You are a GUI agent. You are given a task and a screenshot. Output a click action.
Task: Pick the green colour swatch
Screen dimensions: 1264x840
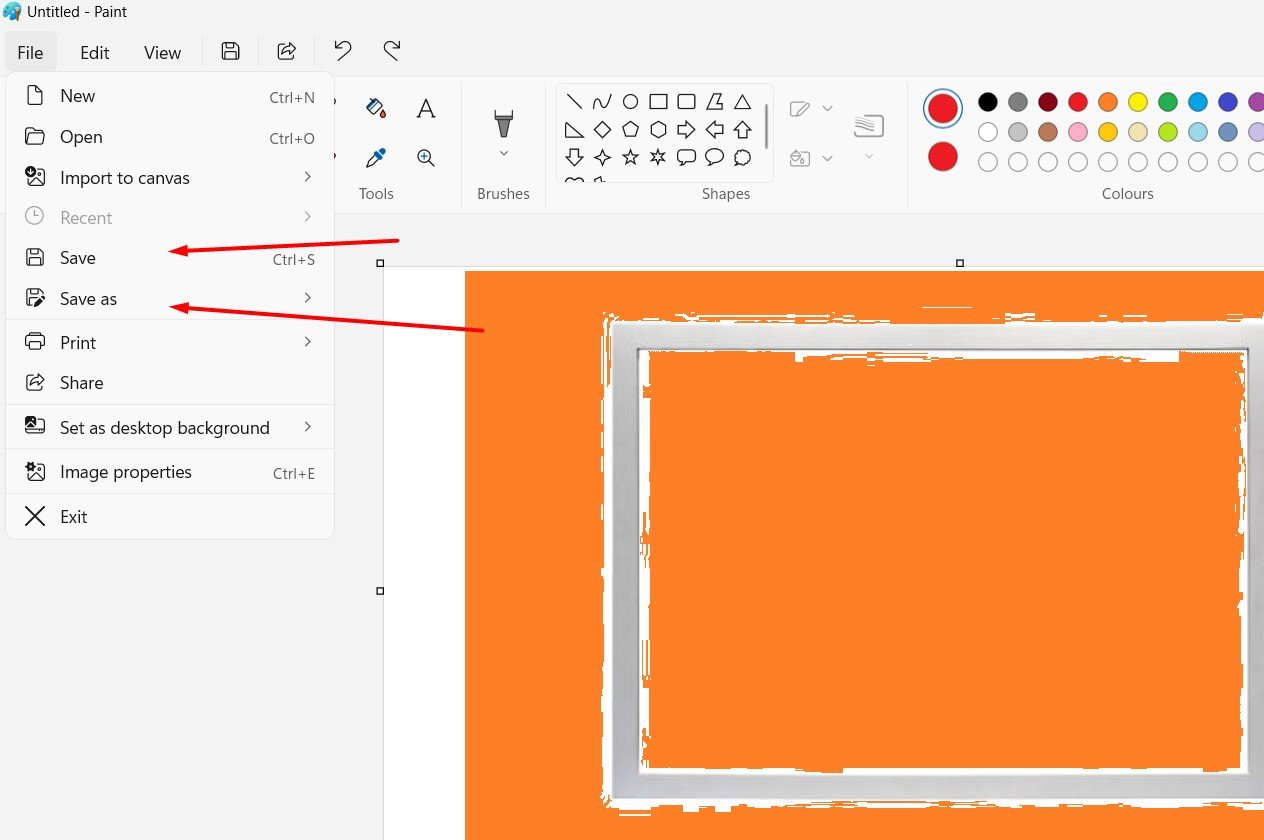(1168, 101)
